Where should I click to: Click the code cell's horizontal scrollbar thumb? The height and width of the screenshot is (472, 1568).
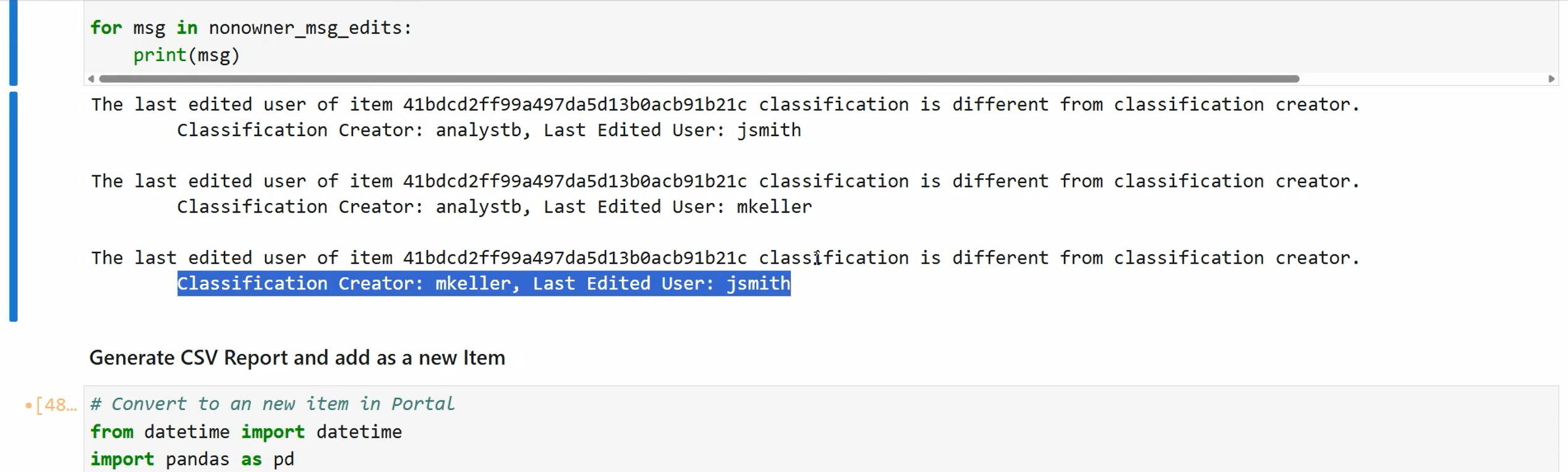pyautogui.click(x=699, y=79)
